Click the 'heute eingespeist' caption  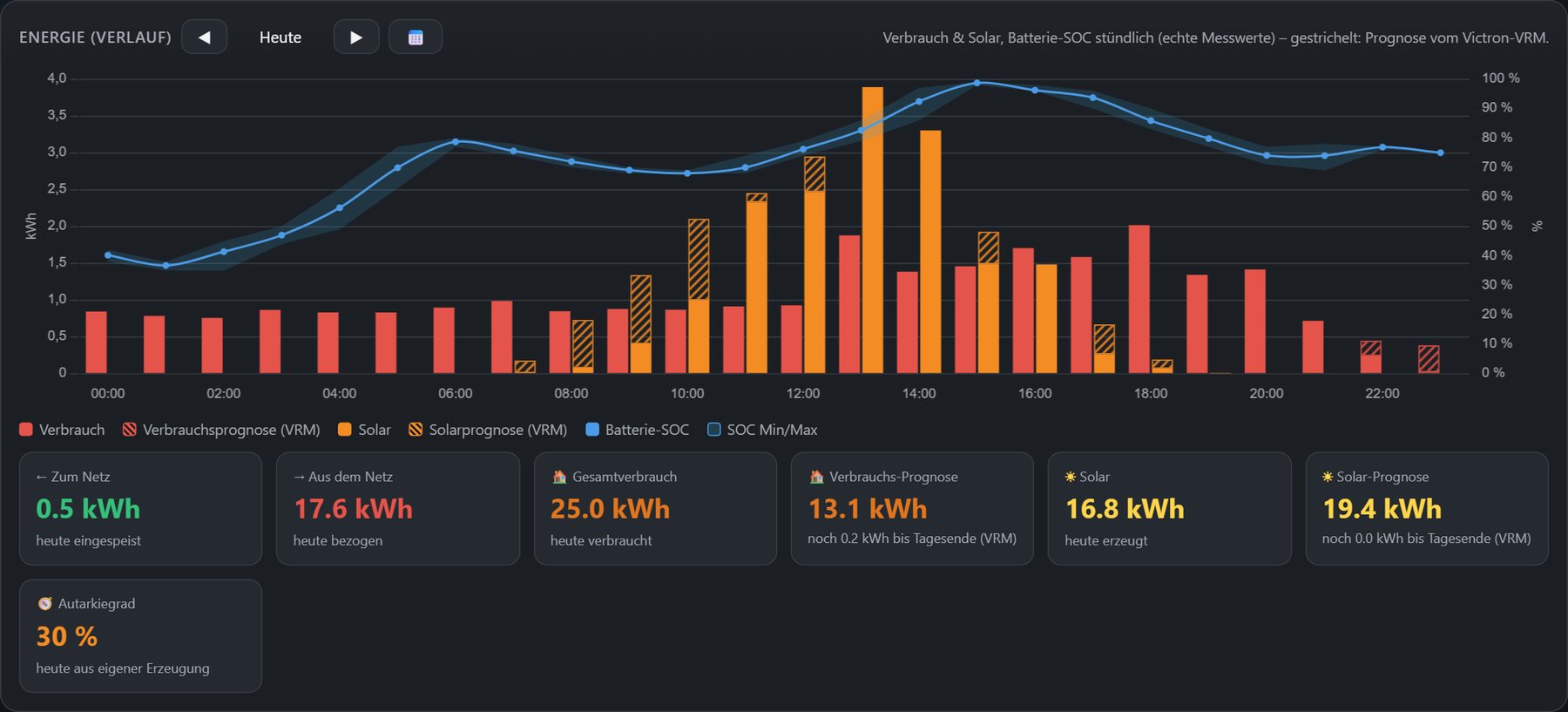[x=88, y=540]
